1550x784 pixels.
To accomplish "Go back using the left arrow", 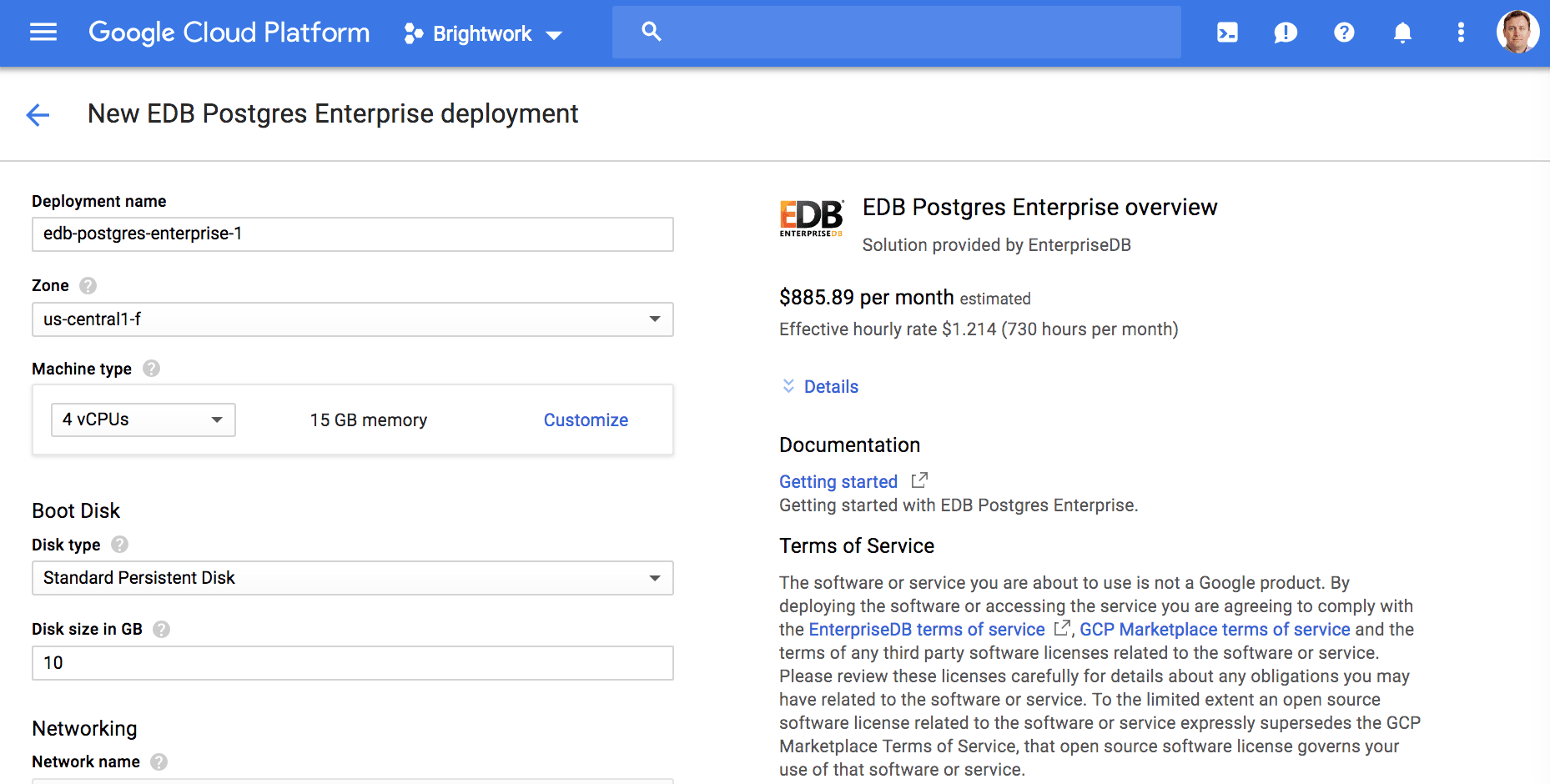I will (38, 115).
